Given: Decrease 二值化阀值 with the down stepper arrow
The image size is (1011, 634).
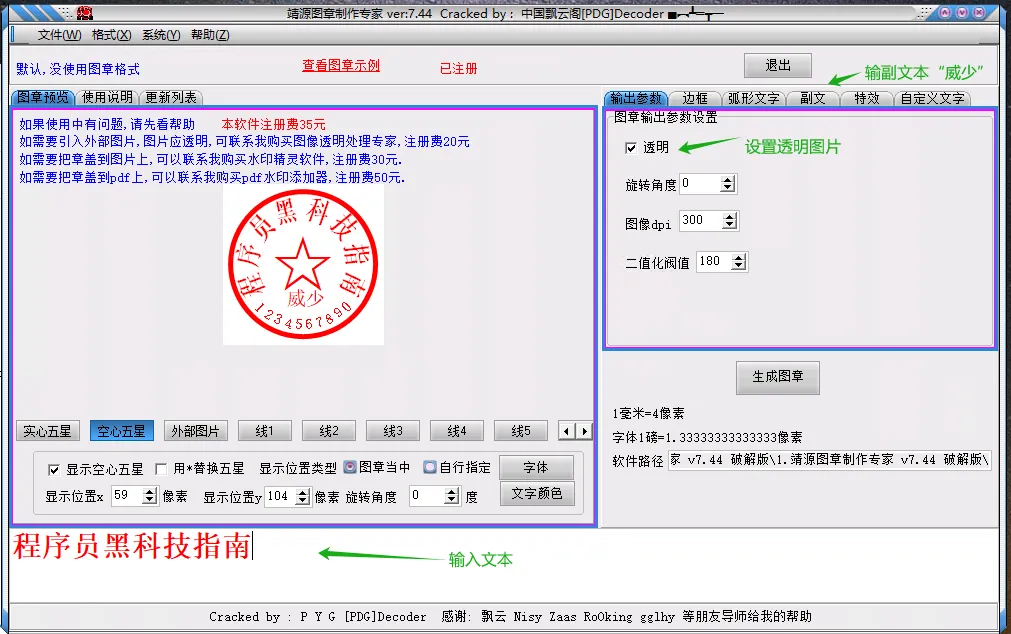Looking at the screenshot, I should coord(738,266).
